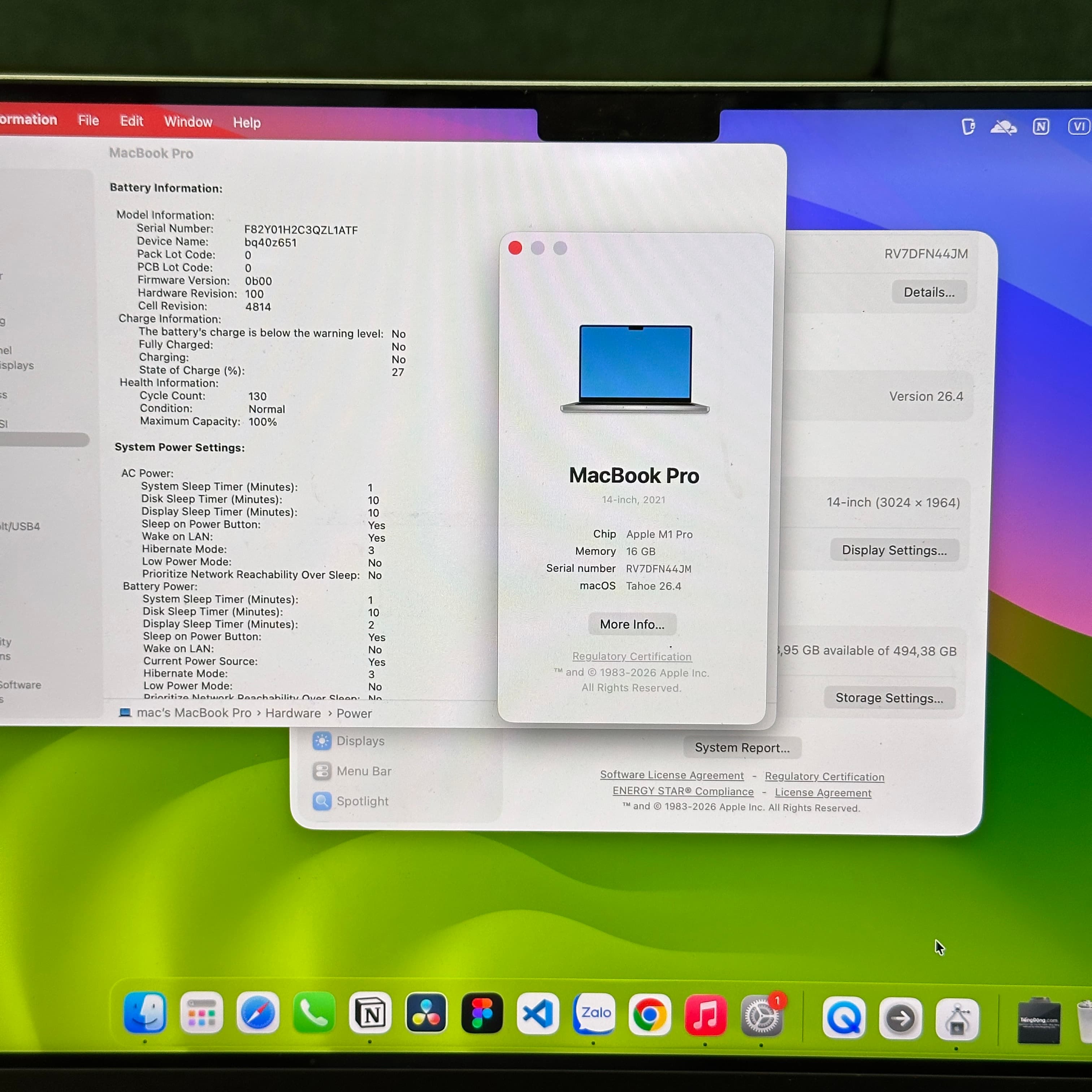Open Notion from the Dock
Screen dimensions: 1092x1092
tap(370, 1013)
